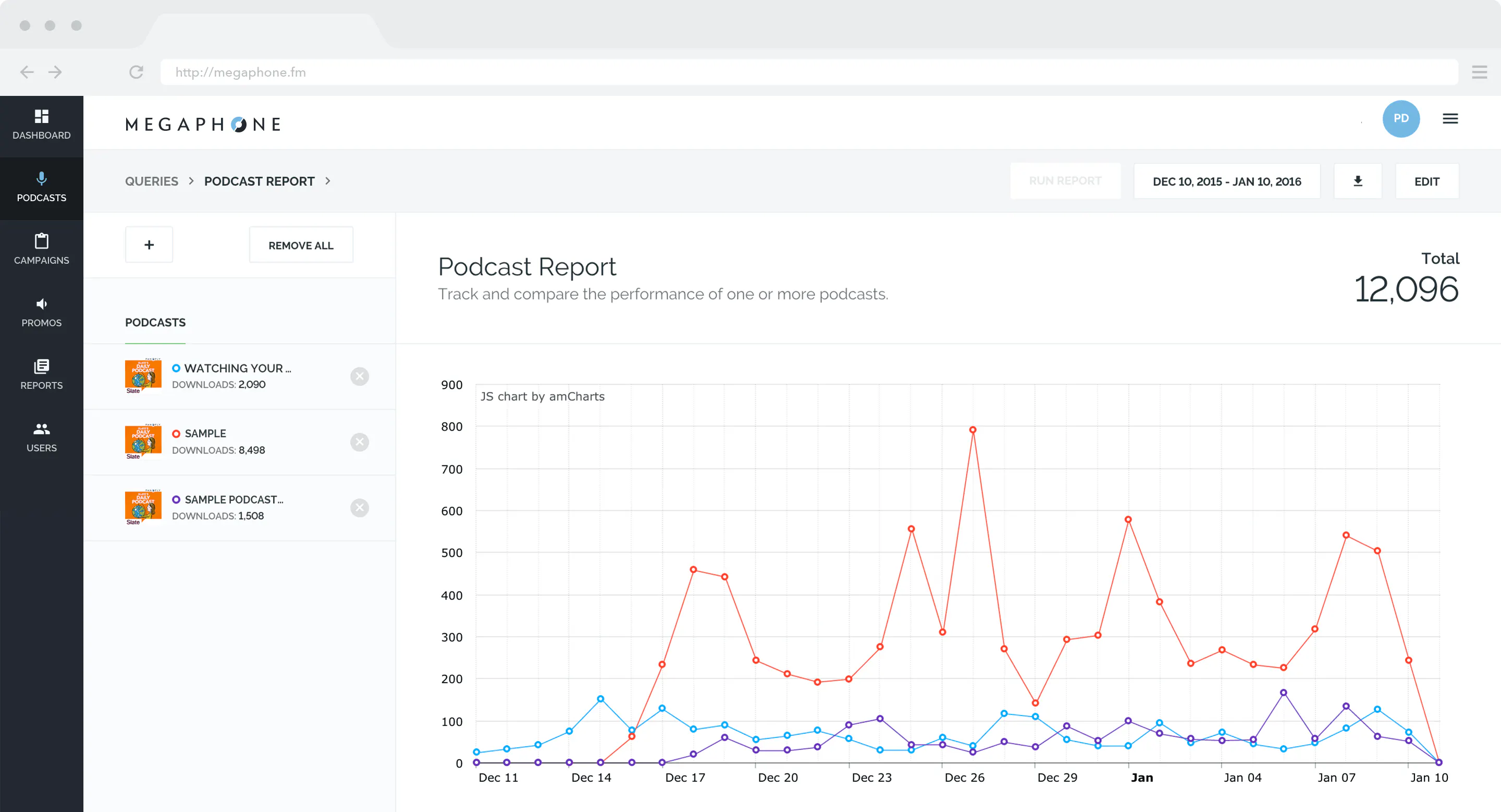Image resolution: width=1501 pixels, height=812 pixels.
Task: Open the Dashboard sidebar section
Action: tap(41, 125)
